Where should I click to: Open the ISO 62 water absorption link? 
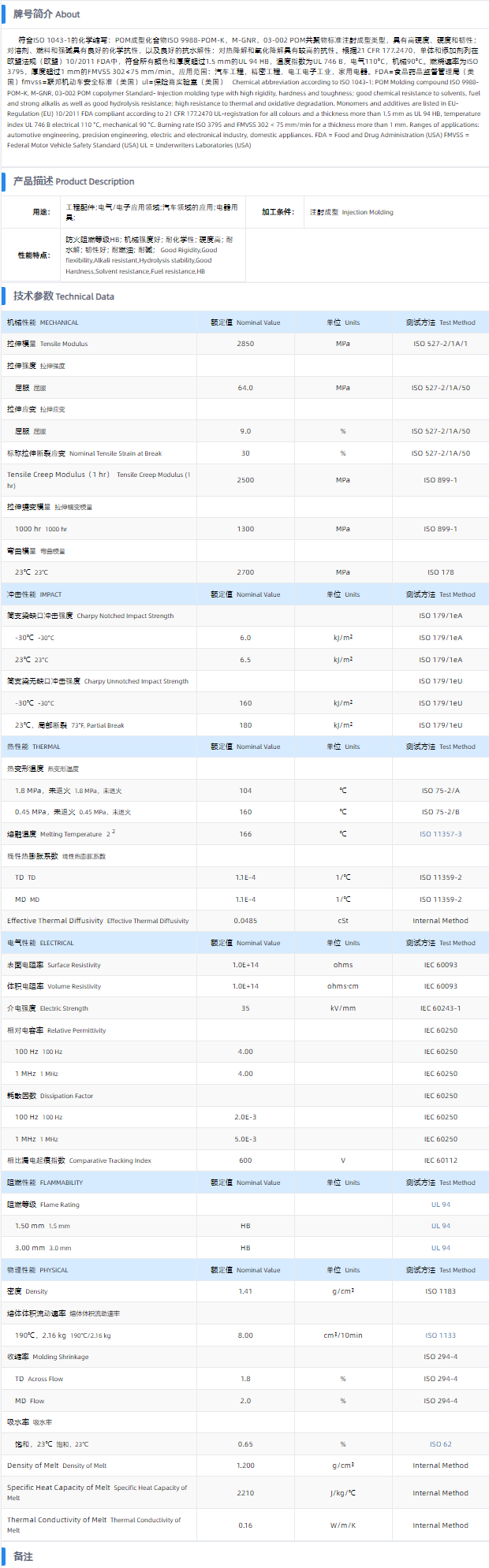[x=440, y=1444]
